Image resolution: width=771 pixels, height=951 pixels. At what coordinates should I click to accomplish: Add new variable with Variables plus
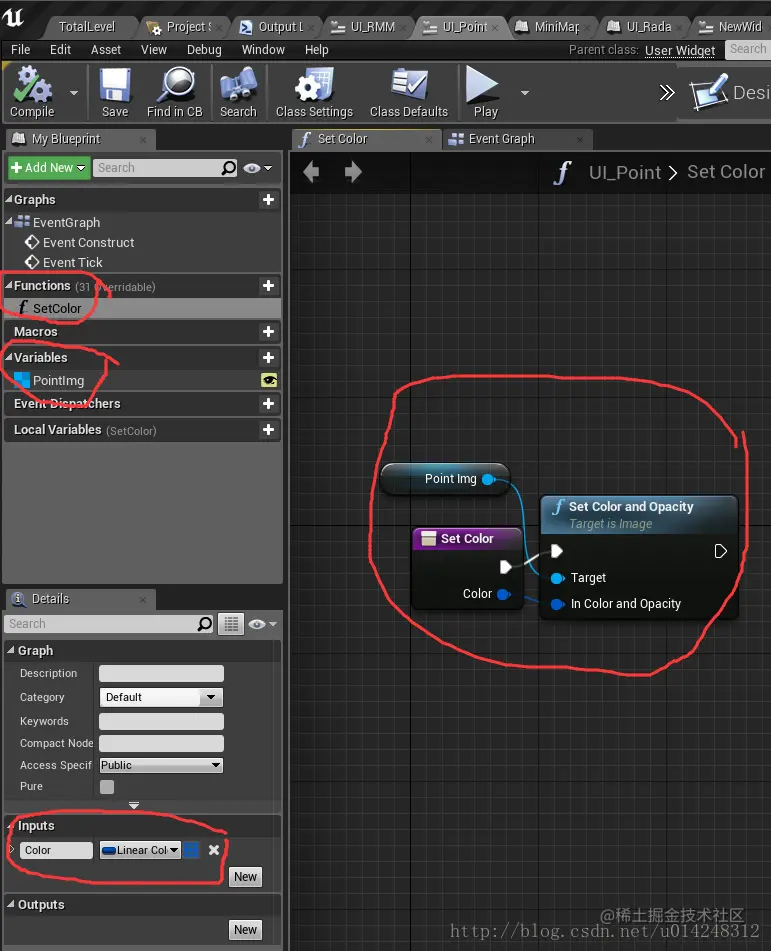[x=268, y=358]
